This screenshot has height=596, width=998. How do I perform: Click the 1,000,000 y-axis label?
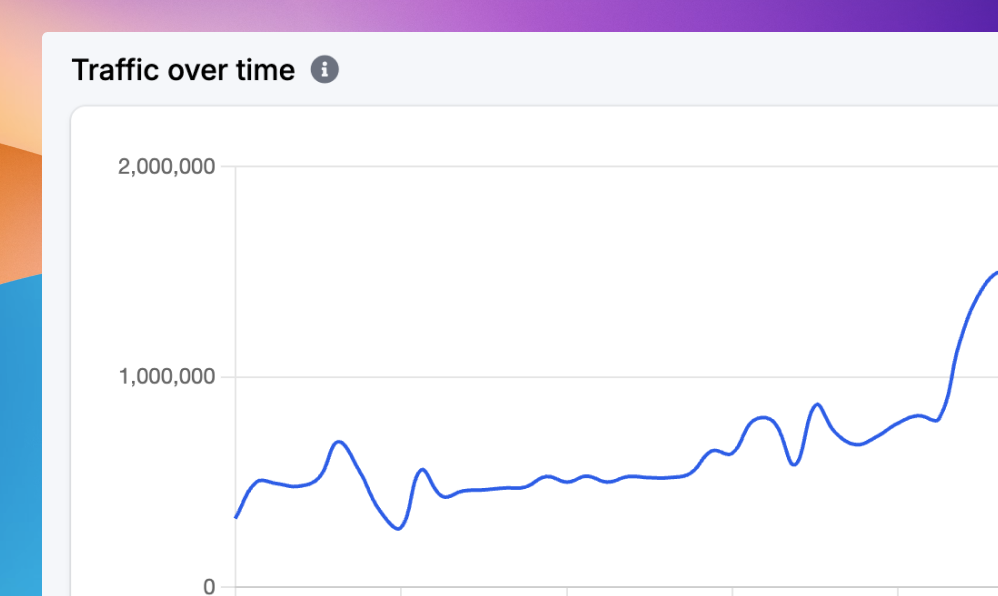point(166,377)
